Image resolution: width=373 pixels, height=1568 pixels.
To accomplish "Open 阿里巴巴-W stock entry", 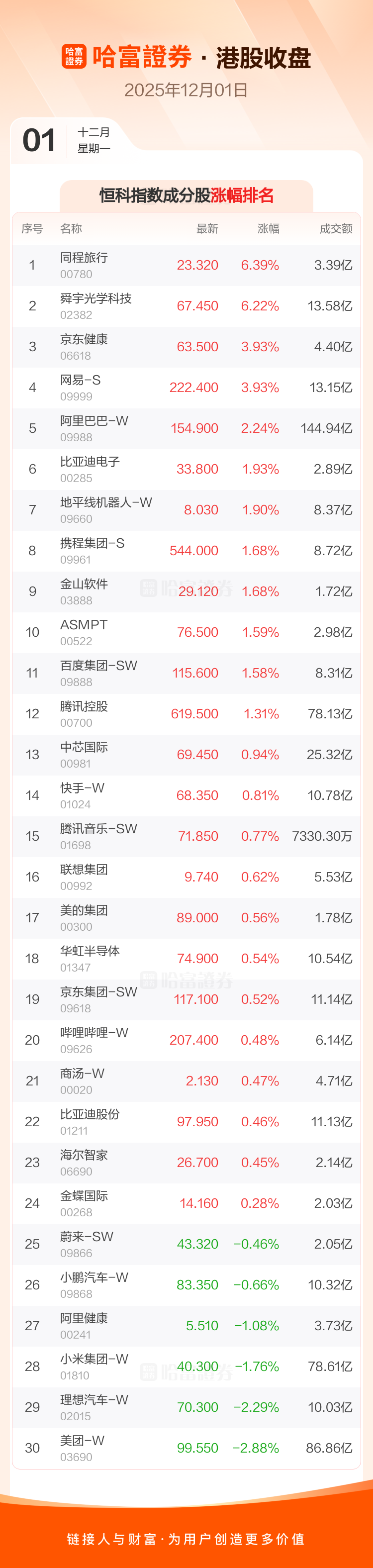I will pyautogui.click(x=94, y=421).
